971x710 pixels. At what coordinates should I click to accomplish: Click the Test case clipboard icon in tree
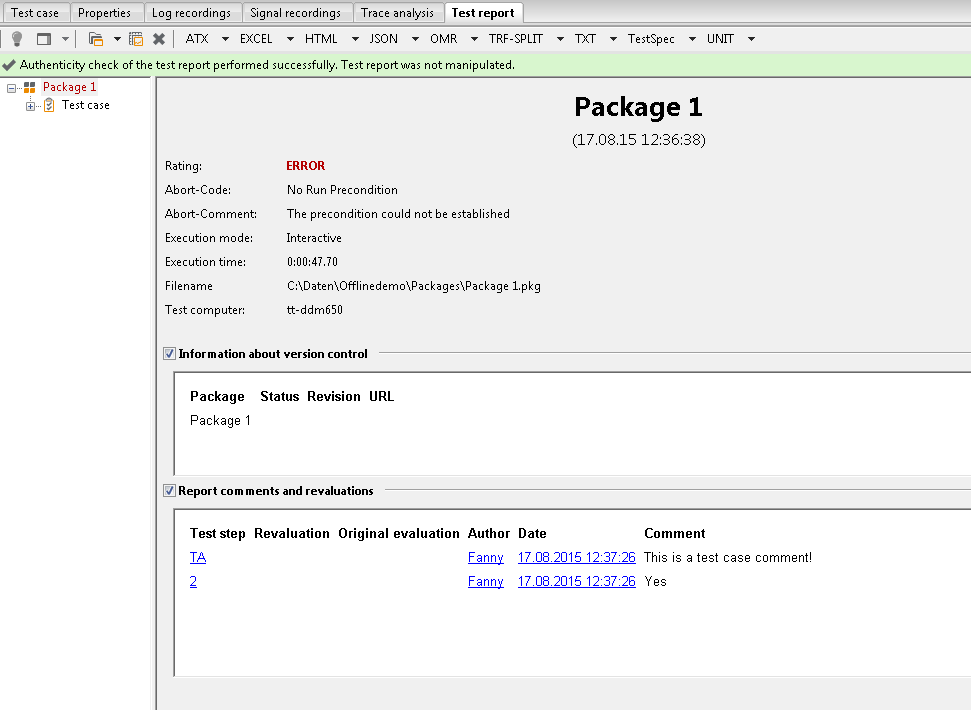coord(49,105)
